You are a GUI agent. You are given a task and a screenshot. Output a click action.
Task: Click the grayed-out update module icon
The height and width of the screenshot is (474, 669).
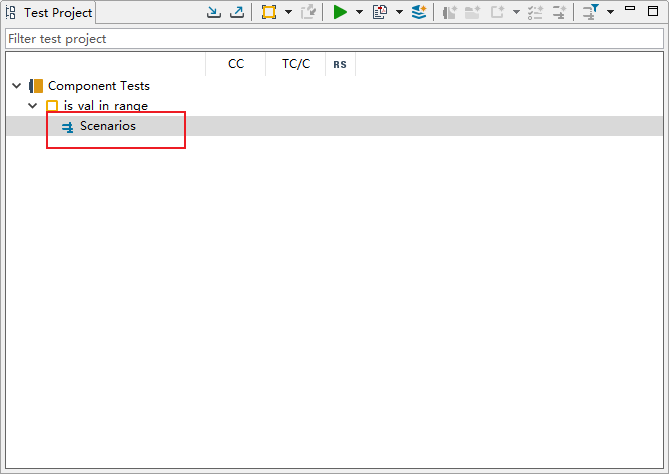(308, 12)
